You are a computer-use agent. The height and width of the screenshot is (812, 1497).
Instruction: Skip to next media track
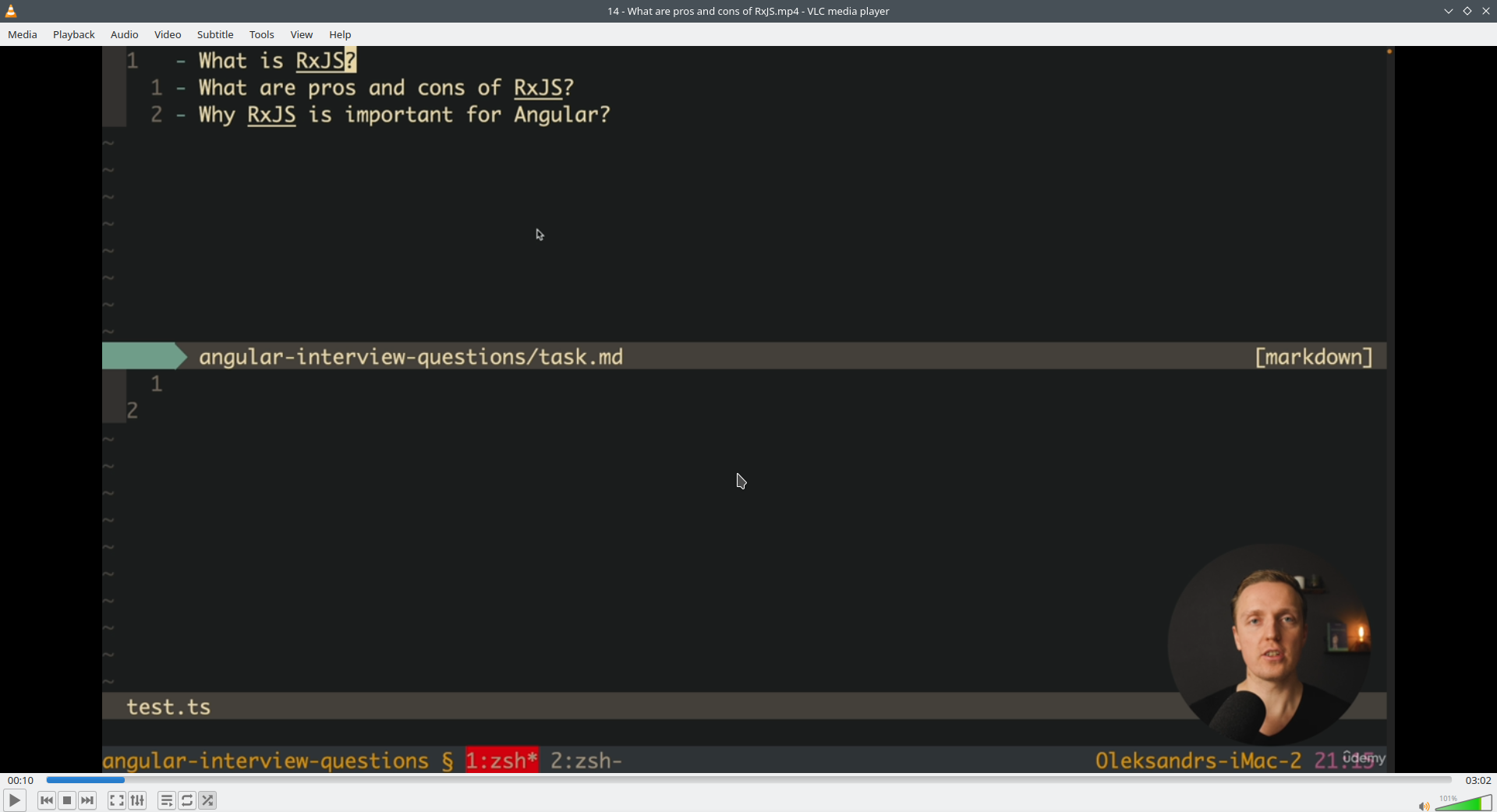(x=87, y=800)
